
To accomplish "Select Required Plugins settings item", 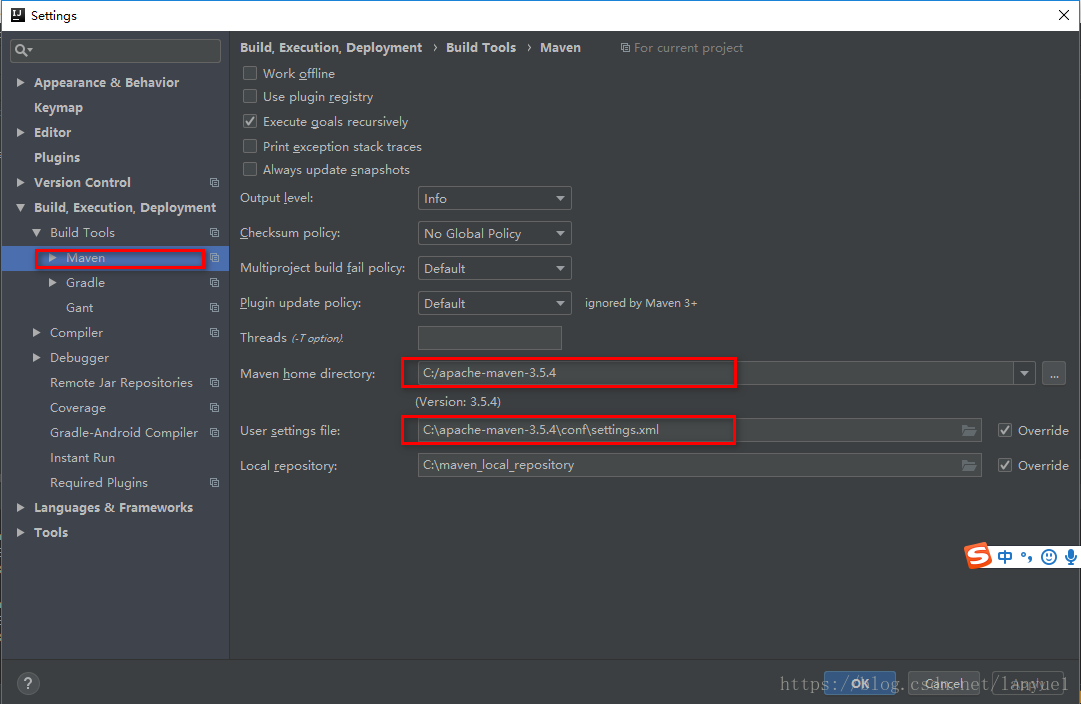I will [99, 483].
